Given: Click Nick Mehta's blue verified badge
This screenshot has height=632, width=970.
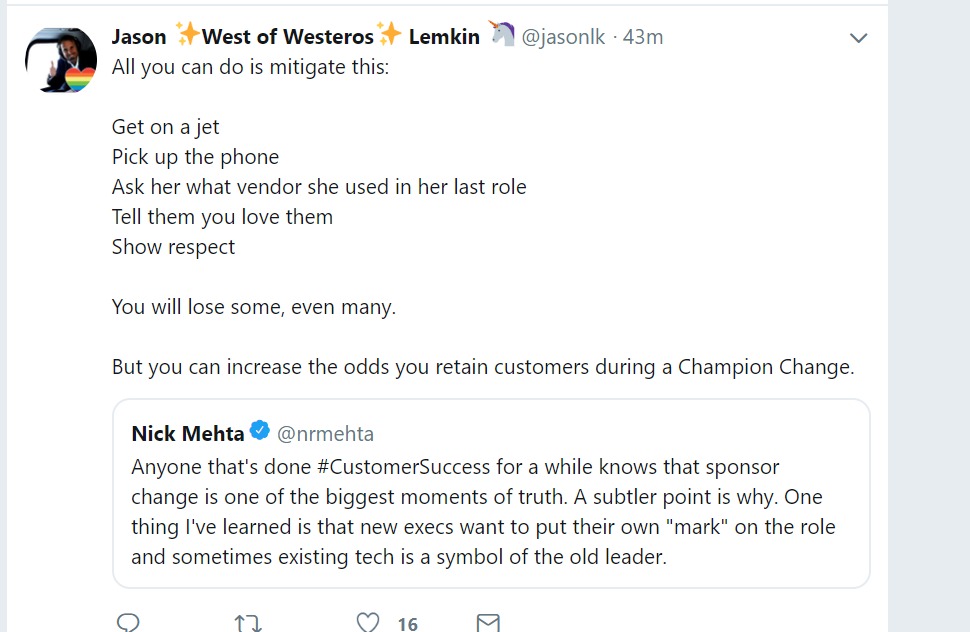Looking at the screenshot, I should pyautogui.click(x=260, y=432).
